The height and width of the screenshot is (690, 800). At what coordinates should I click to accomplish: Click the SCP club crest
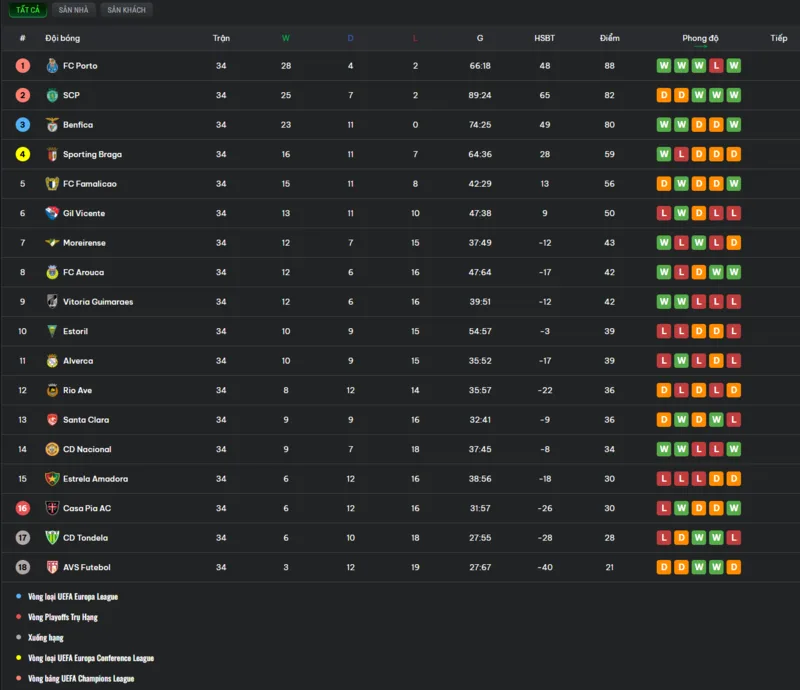pos(52,95)
